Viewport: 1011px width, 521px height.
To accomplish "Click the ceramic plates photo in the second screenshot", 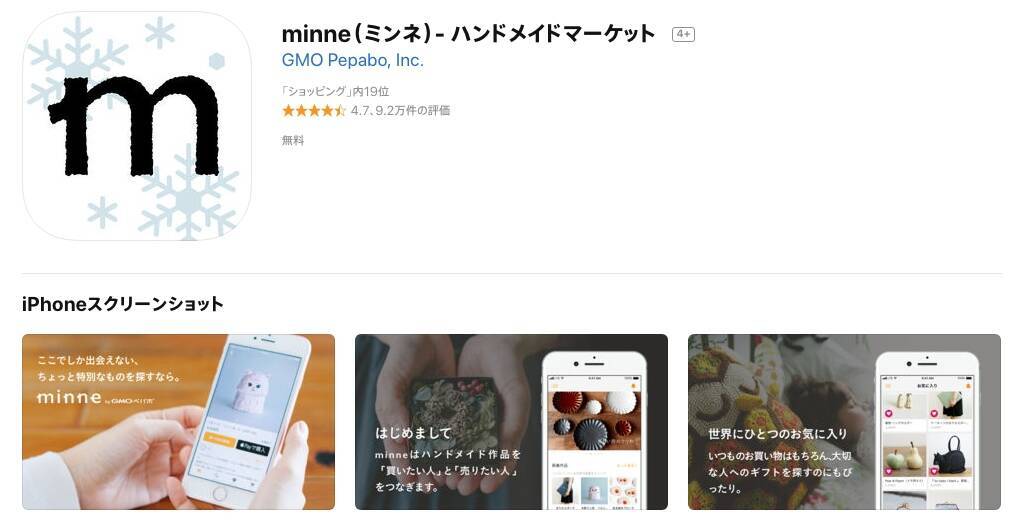I will (594, 420).
